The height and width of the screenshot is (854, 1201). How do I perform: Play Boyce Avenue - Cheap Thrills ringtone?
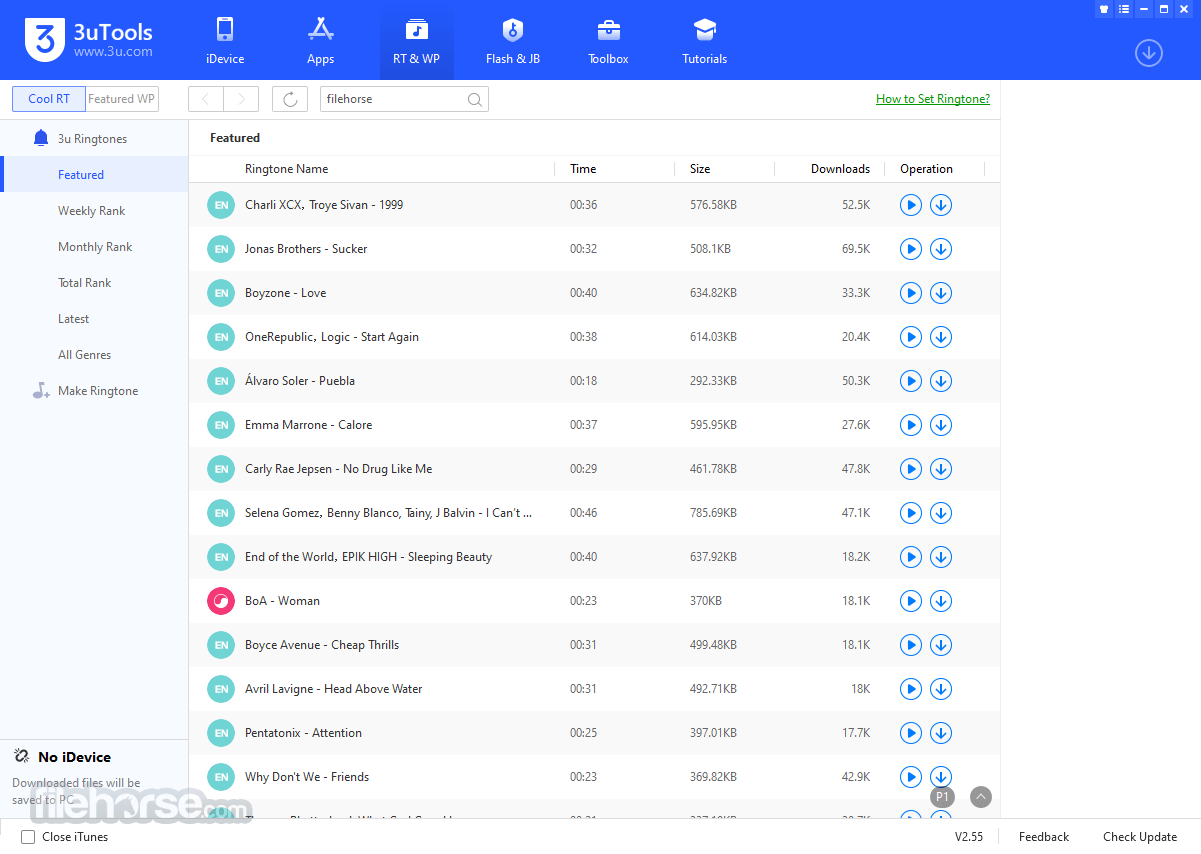pos(910,645)
